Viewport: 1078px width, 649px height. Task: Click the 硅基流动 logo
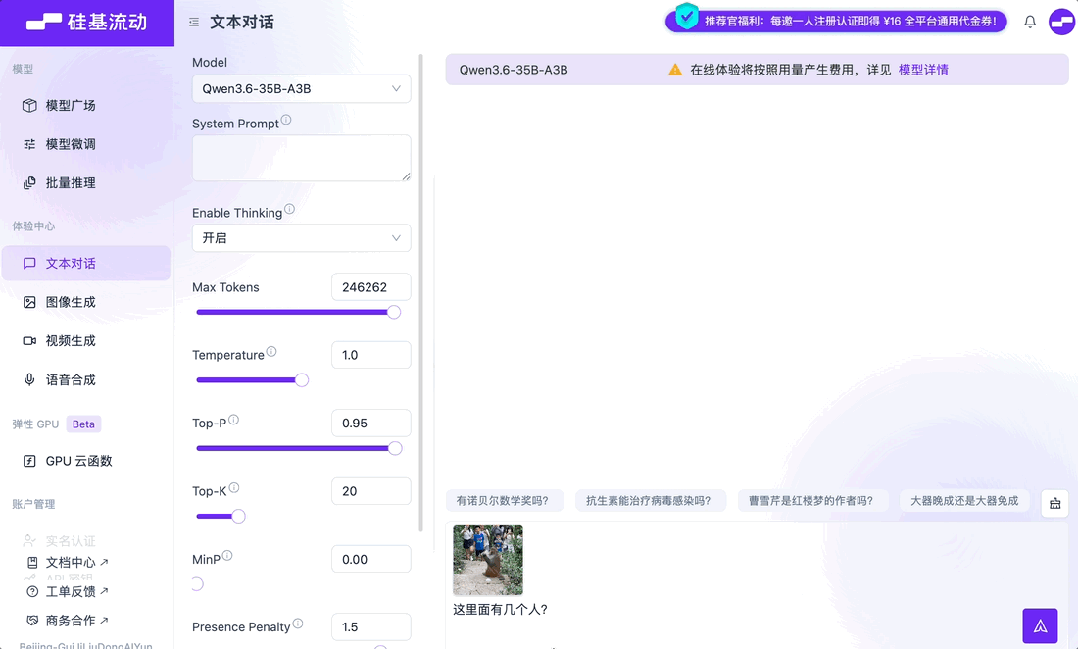[87, 22]
